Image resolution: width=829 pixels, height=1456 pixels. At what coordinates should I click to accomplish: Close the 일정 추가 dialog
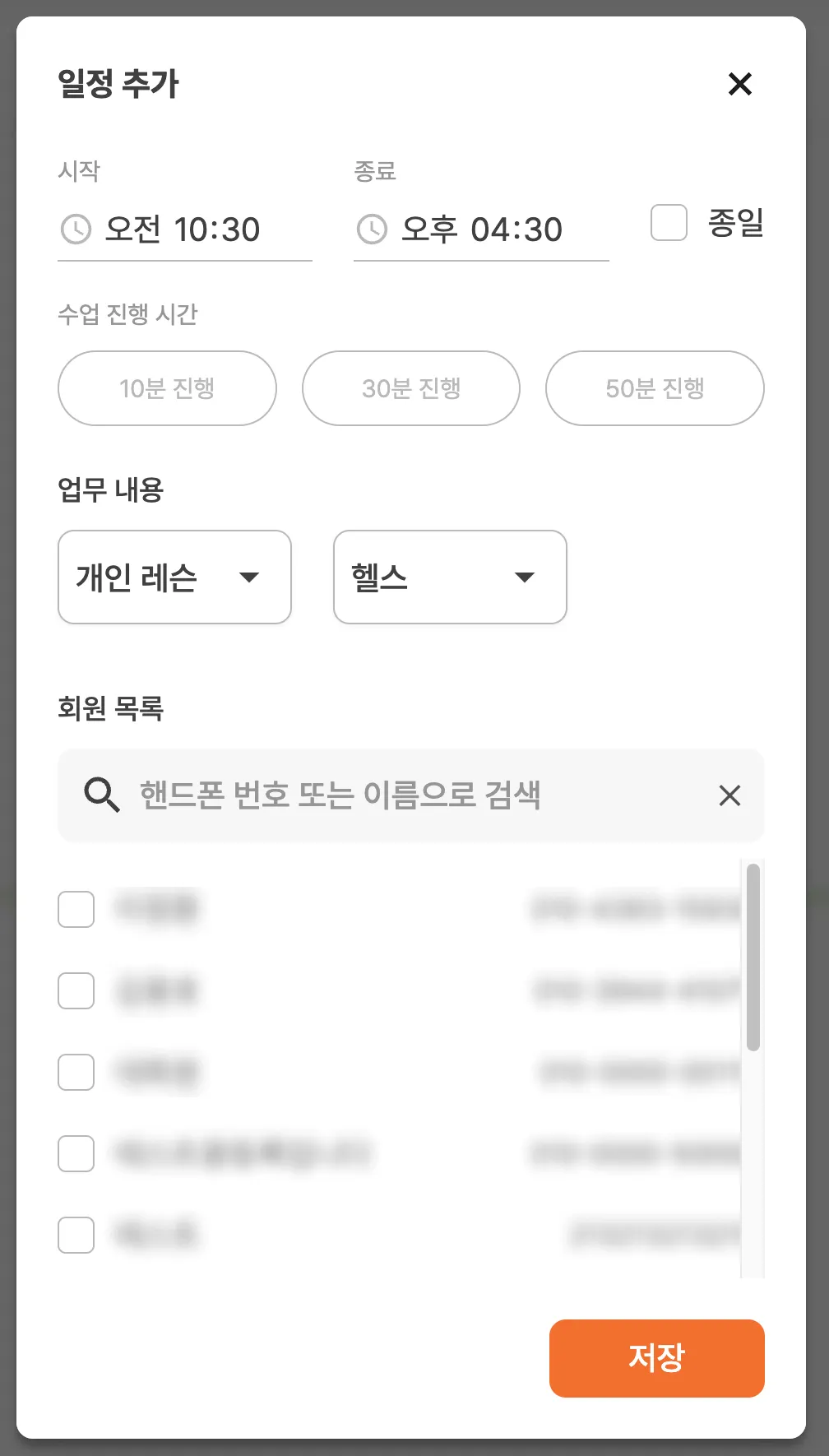click(x=740, y=84)
